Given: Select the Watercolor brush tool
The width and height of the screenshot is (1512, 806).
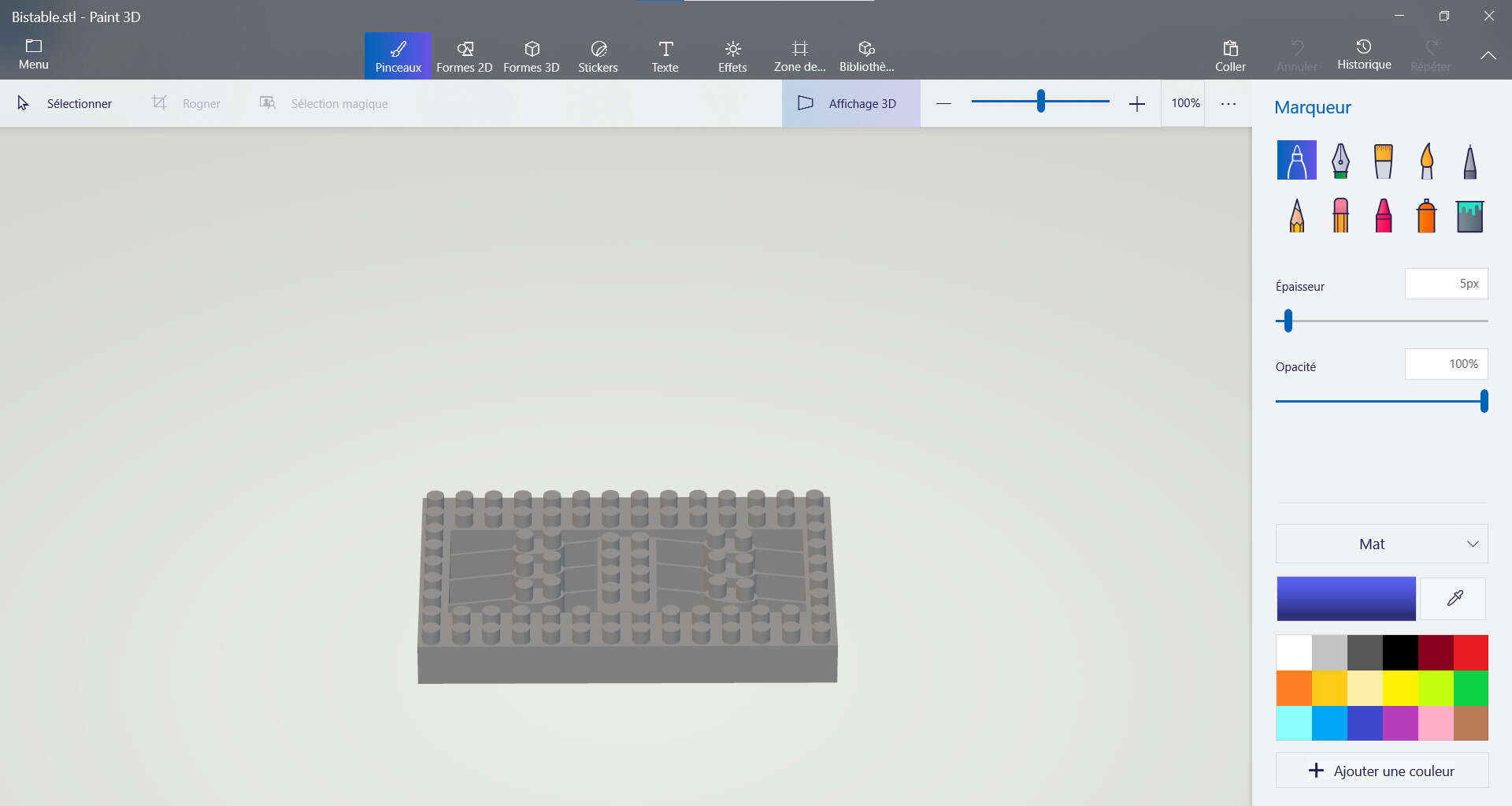Looking at the screenshot, I should point(1426,160).
